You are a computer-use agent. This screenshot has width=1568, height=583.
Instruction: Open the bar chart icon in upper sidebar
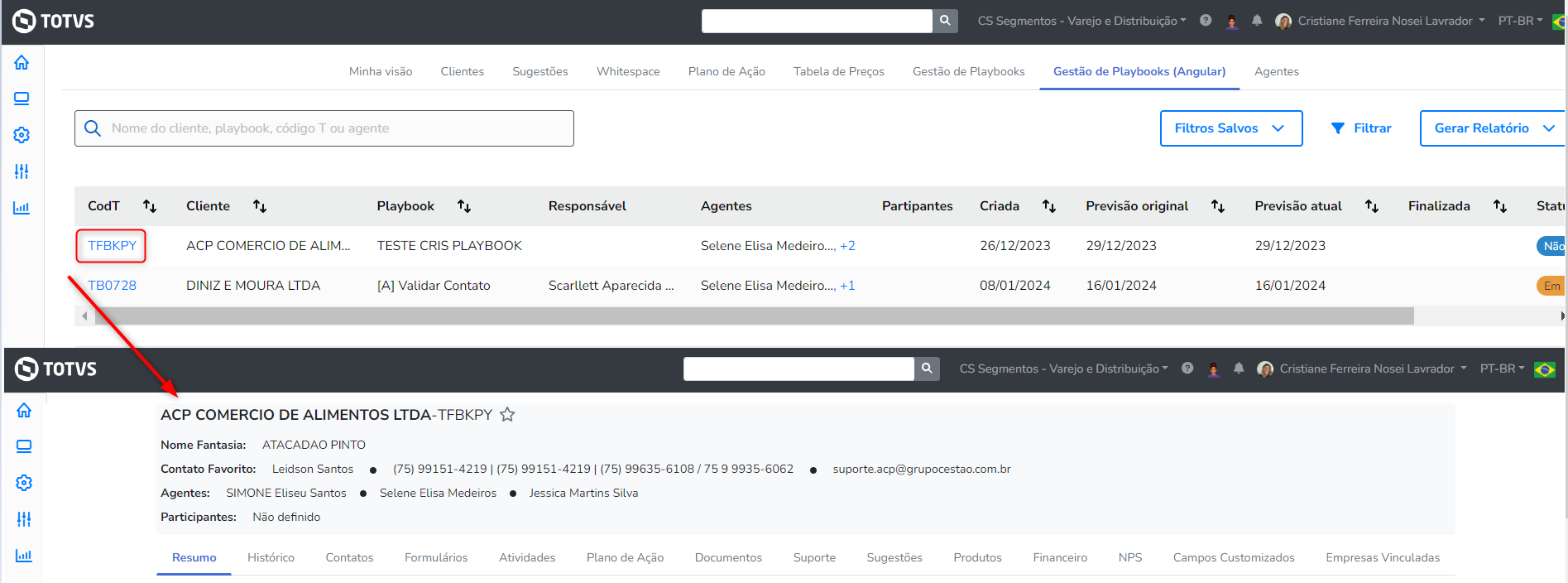point(22,208)
